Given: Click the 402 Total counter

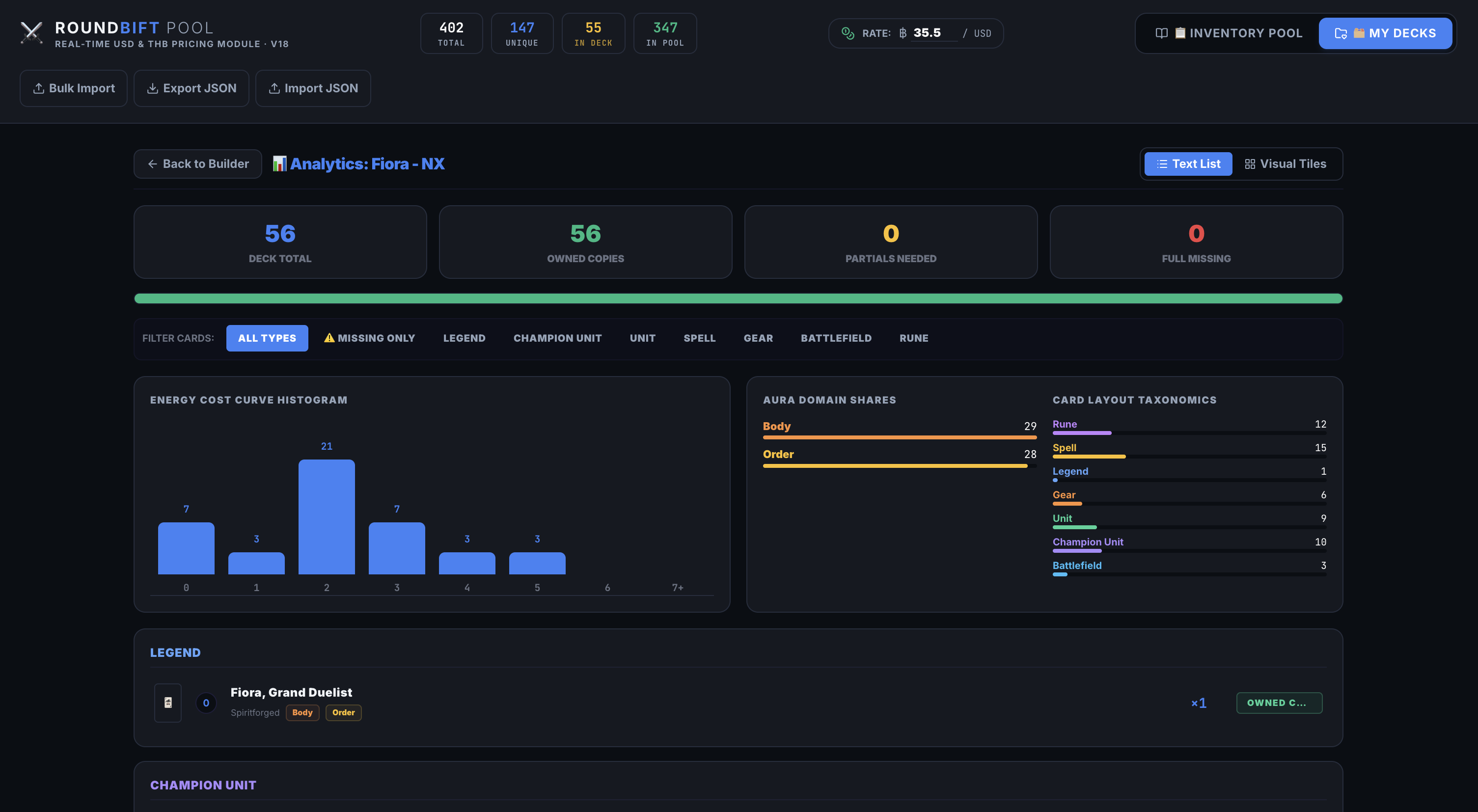Looking at the screenshot, I should tap(451, 33).
